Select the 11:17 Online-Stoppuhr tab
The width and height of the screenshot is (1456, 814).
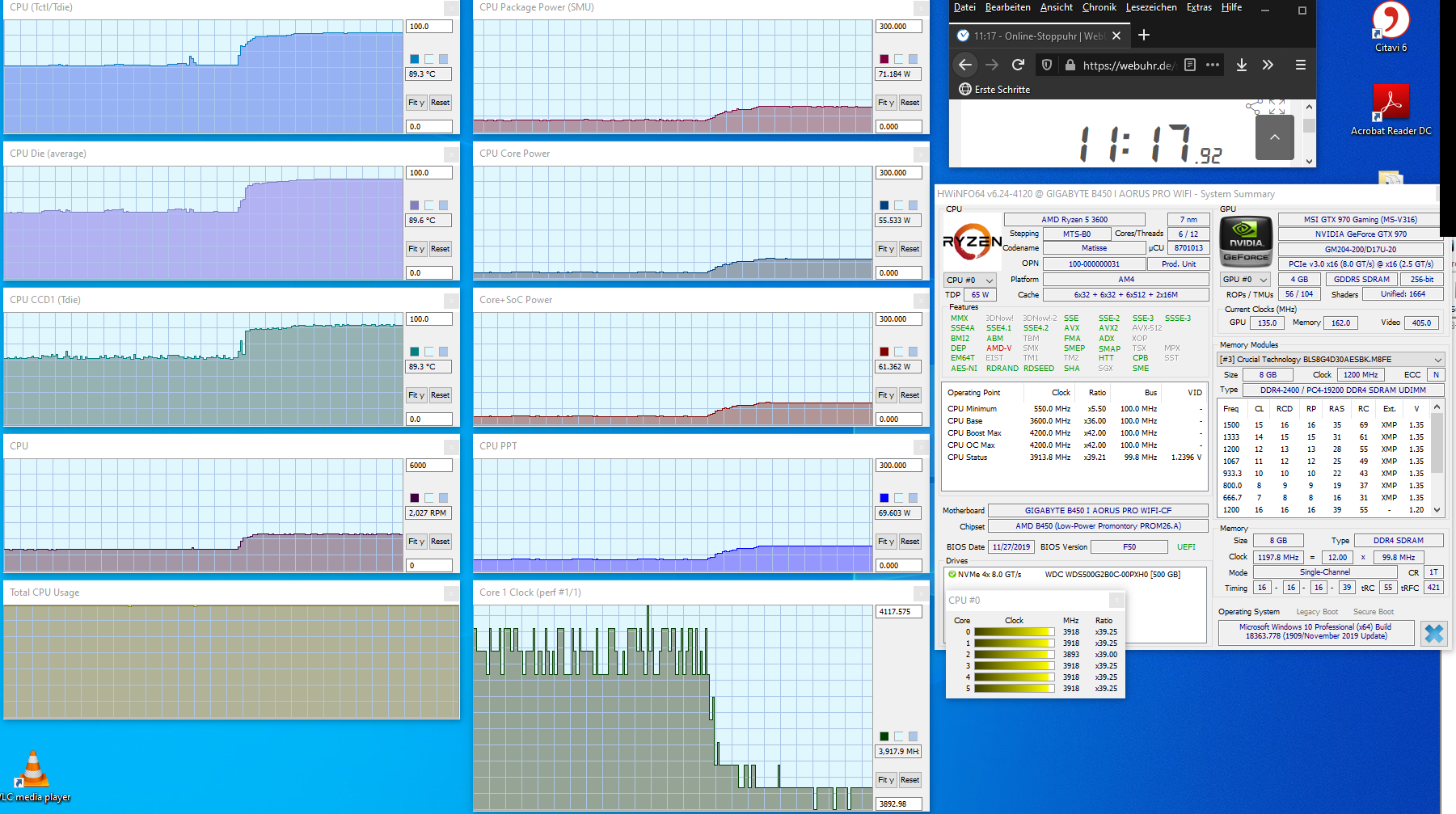click(x=1039, y=36)
